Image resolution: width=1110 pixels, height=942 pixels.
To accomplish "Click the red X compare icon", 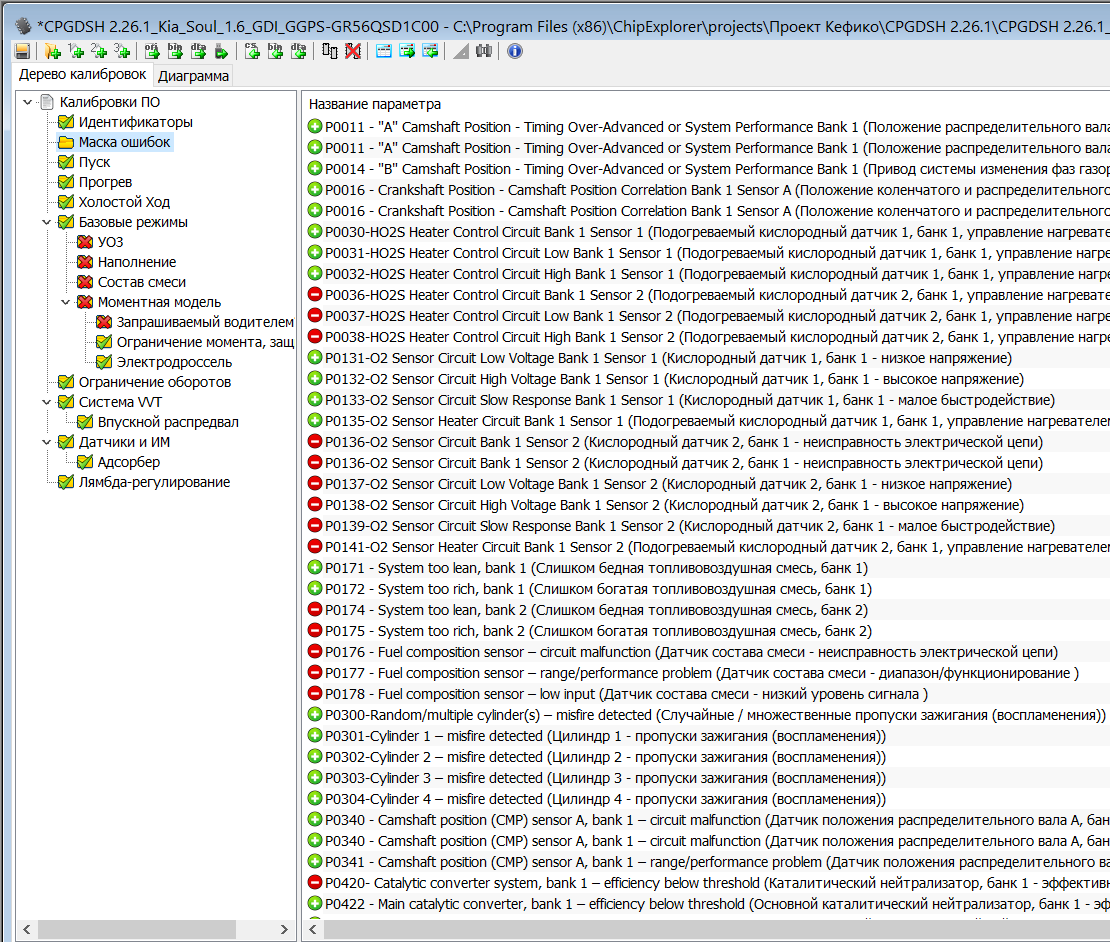I will [353, 51].
